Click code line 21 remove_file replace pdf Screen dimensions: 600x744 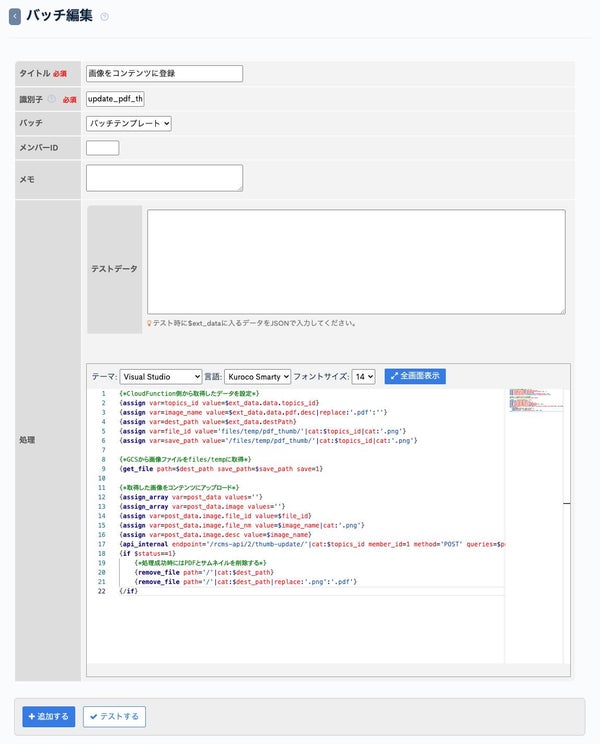click(x=246, y=582)
